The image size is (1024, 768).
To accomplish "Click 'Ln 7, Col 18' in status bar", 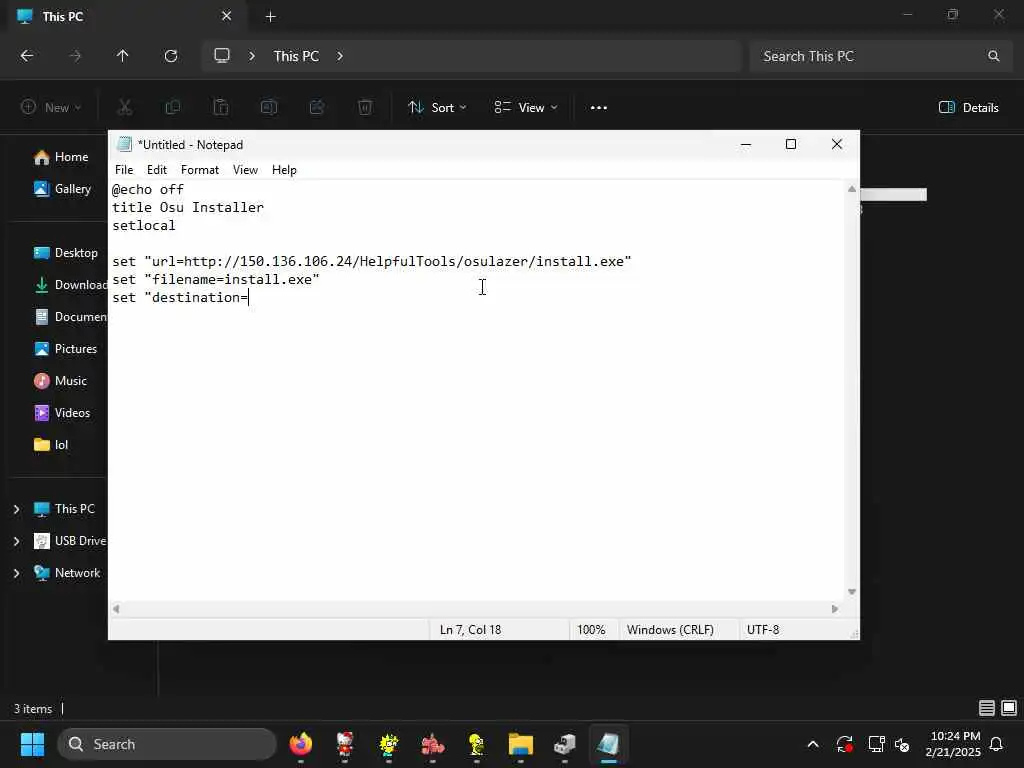I will click(x=470, y=630).
